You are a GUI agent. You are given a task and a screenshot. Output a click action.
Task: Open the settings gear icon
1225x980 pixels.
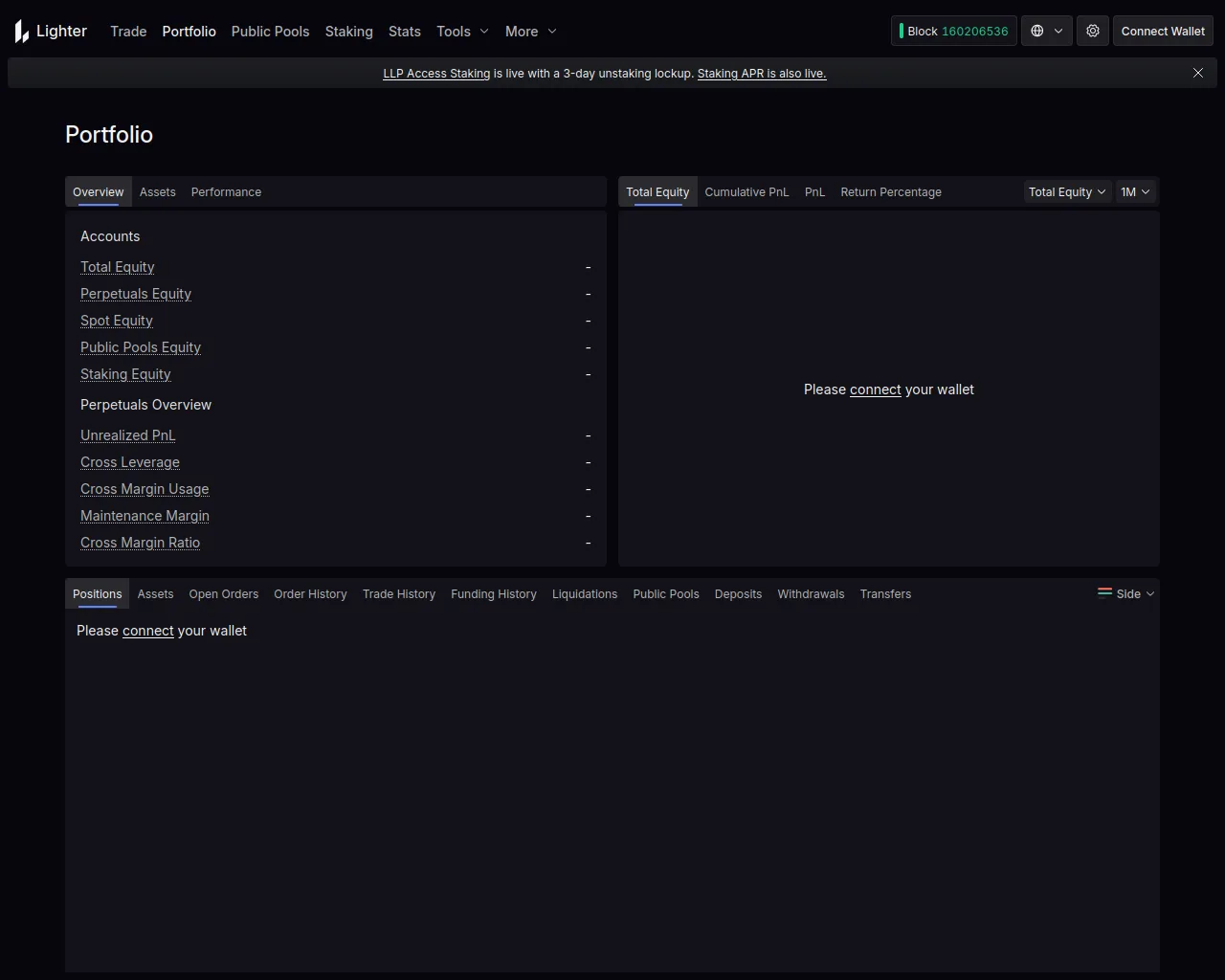pyautogui.click(x=1093, y=31)
